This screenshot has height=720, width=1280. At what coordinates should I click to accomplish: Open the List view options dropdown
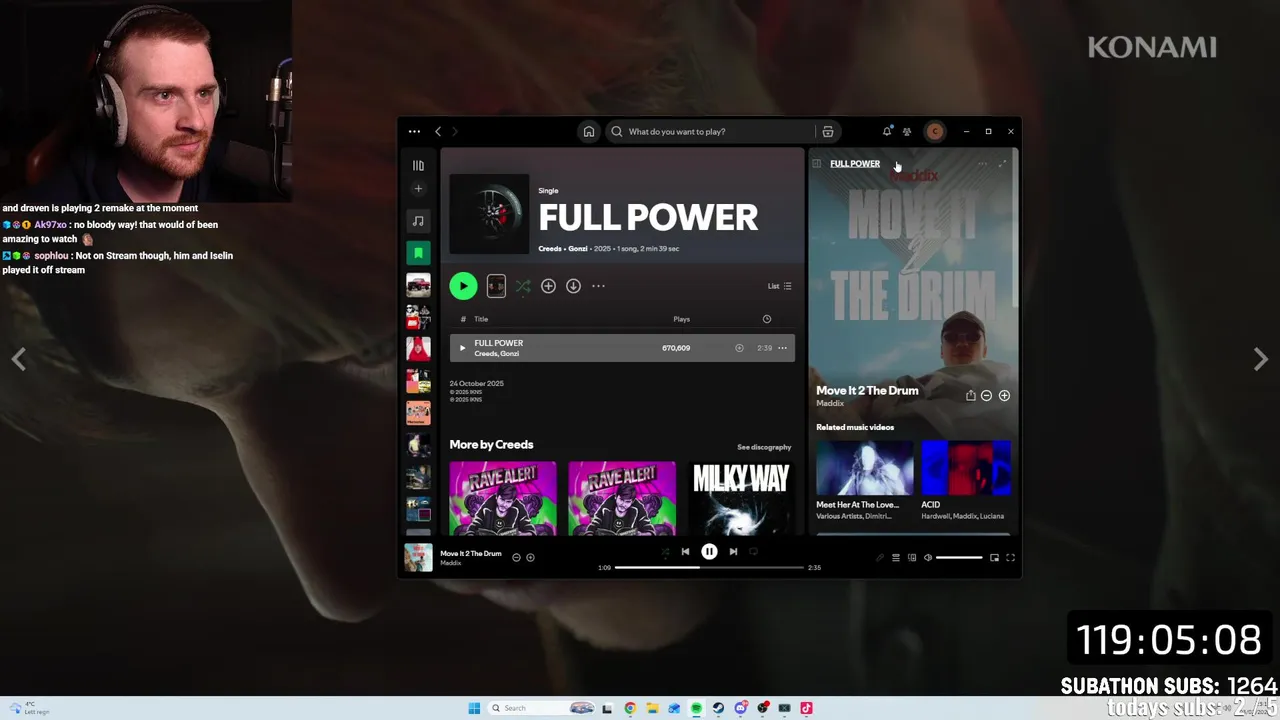779,286
